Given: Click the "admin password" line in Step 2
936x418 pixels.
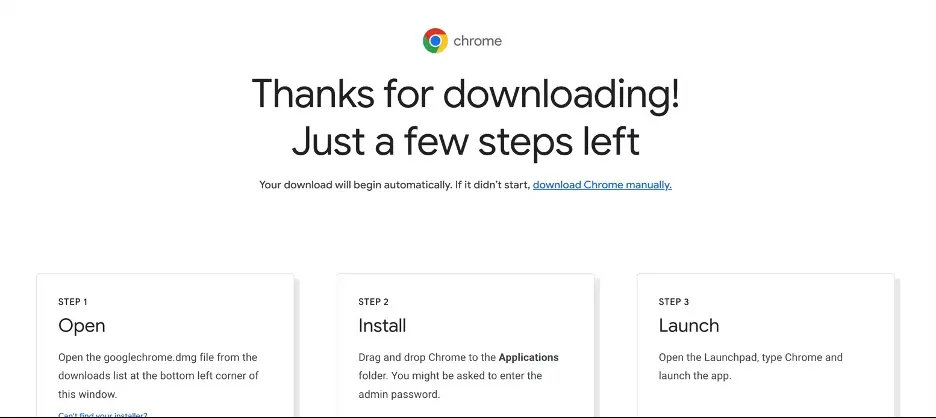Looking at the screenshot, I should 399,394.
